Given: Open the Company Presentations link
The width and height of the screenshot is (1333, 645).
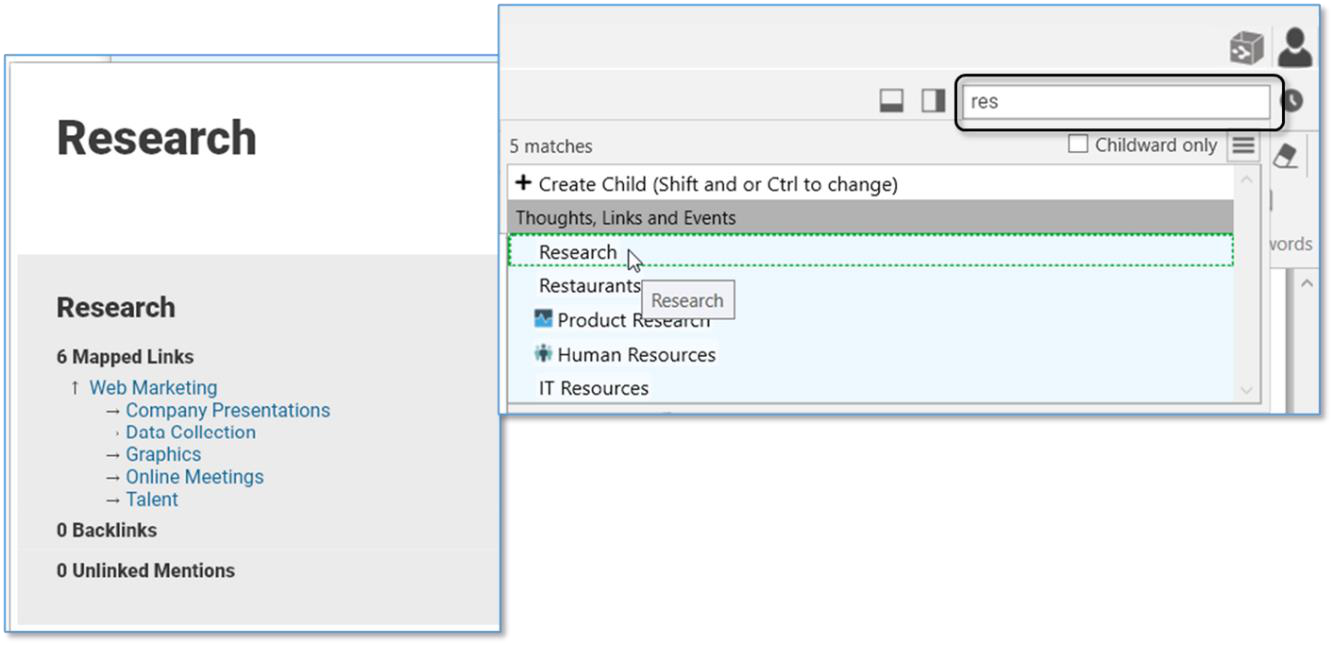Looking at the screenshot, I should [228, 410].
